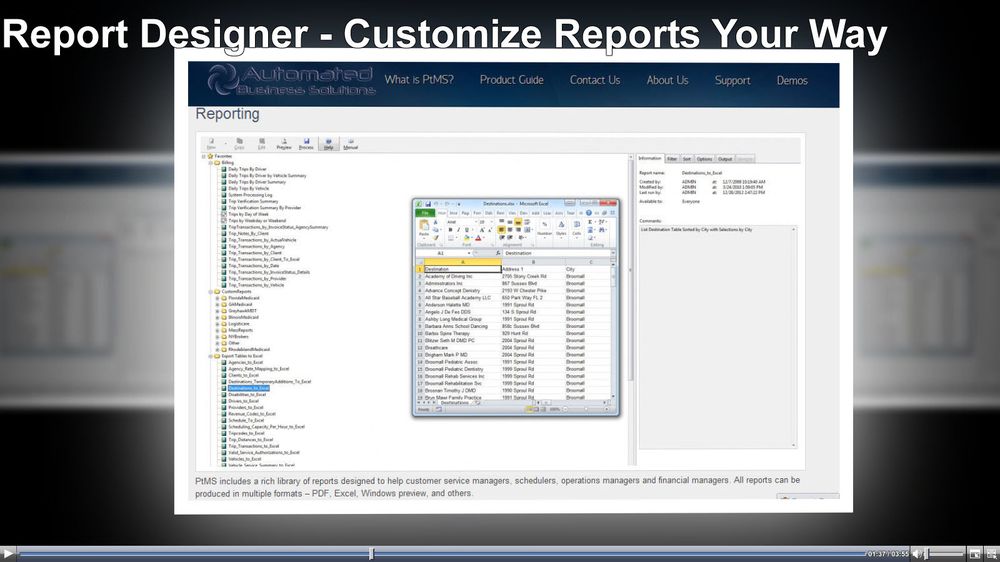The width and height of the screenshot is (1000, 562).
Task: Click Excel Cells ribbon icon
Action: point(577,228)
